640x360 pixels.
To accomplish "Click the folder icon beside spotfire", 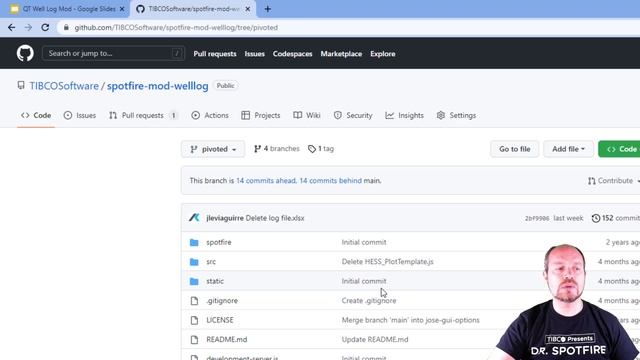I will pyautogui.click(x=194, y=242).
